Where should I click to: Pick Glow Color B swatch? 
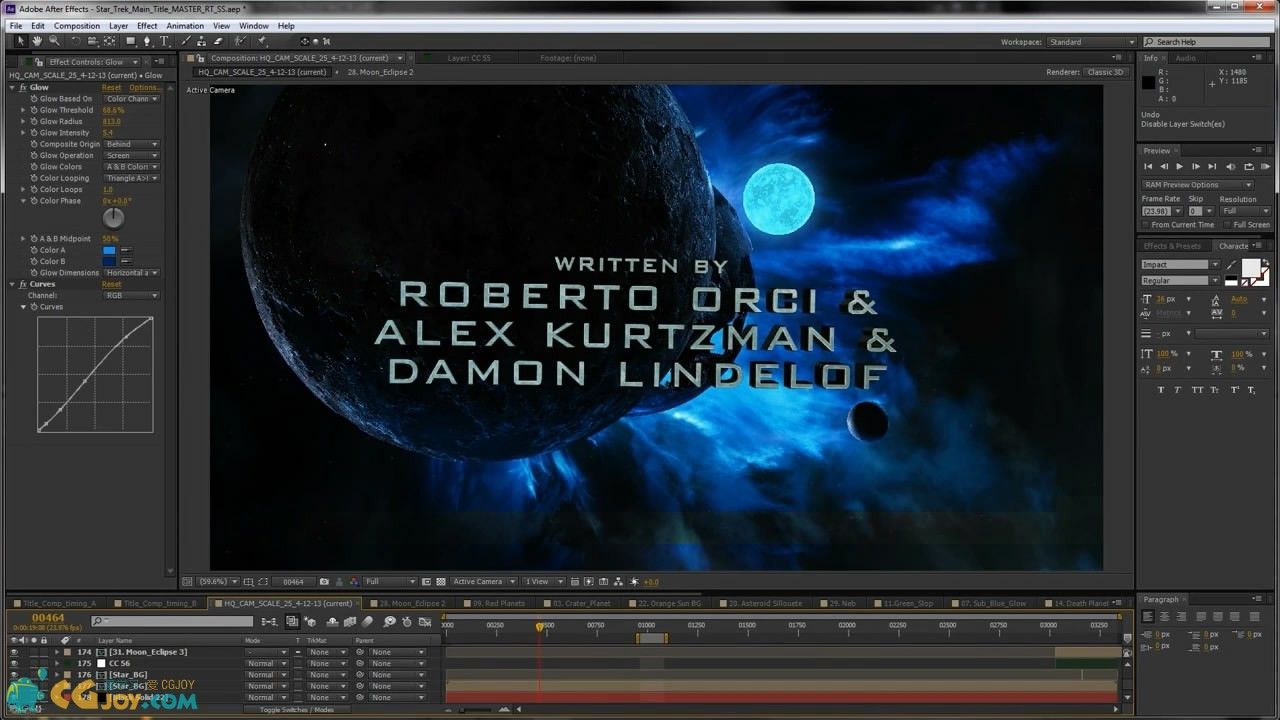tap(110, 261)
